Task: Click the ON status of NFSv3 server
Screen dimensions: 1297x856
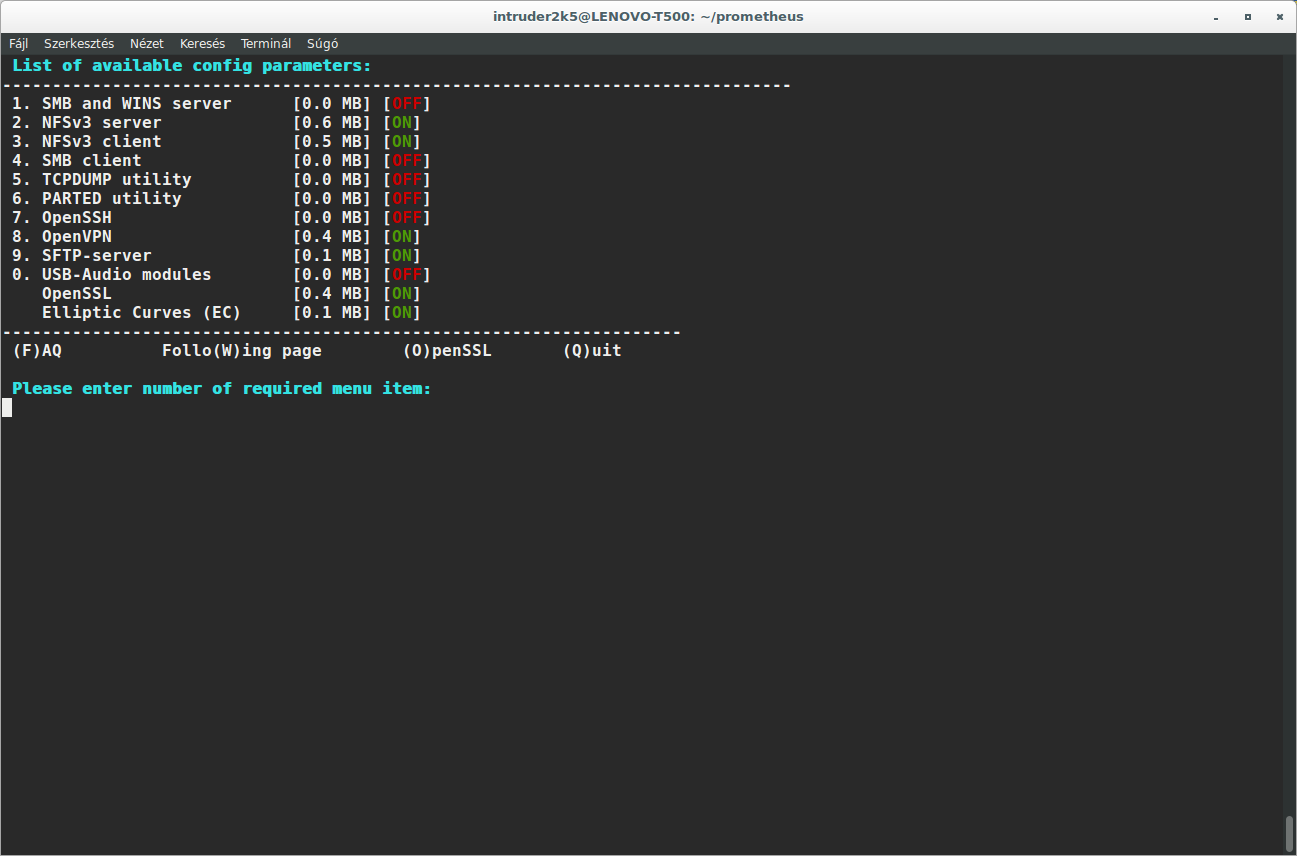Action: click(x=402, y=123)
